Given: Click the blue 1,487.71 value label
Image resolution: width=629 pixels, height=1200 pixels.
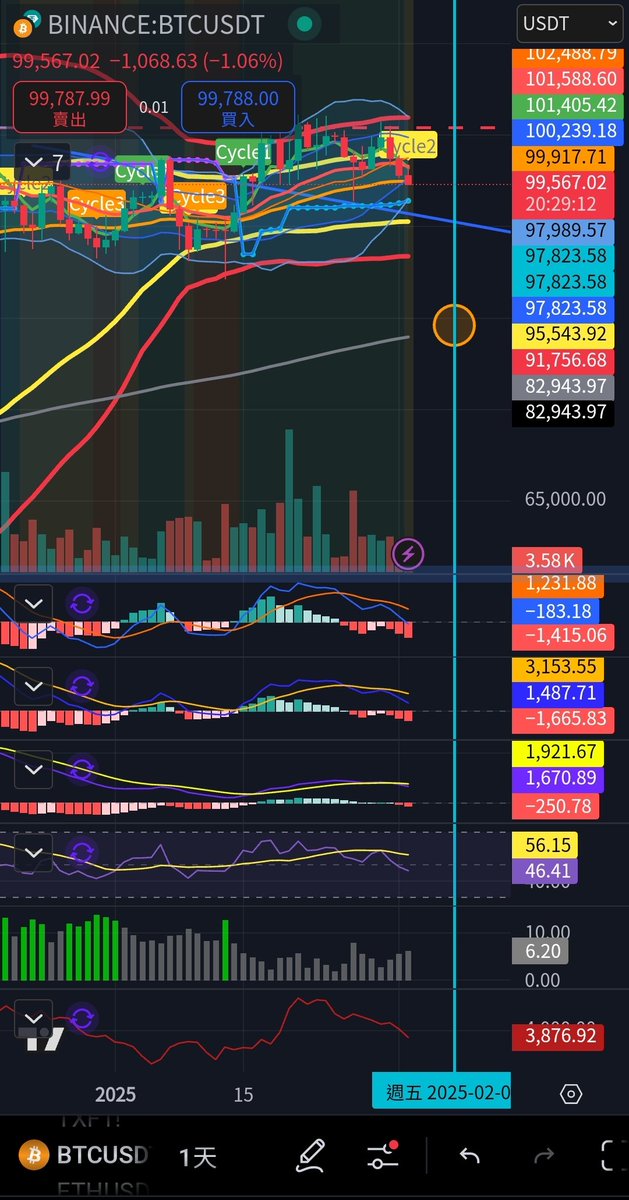Looking at the screenshot, I should (557, 692).
